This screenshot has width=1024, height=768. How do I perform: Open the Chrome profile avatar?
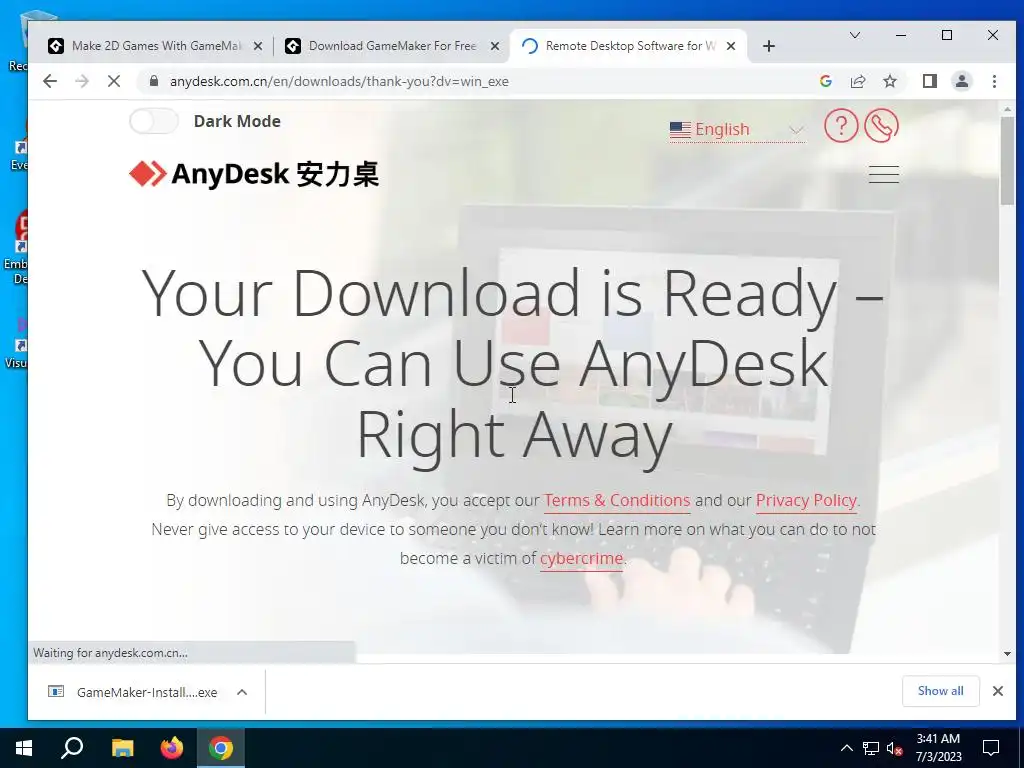961,81
